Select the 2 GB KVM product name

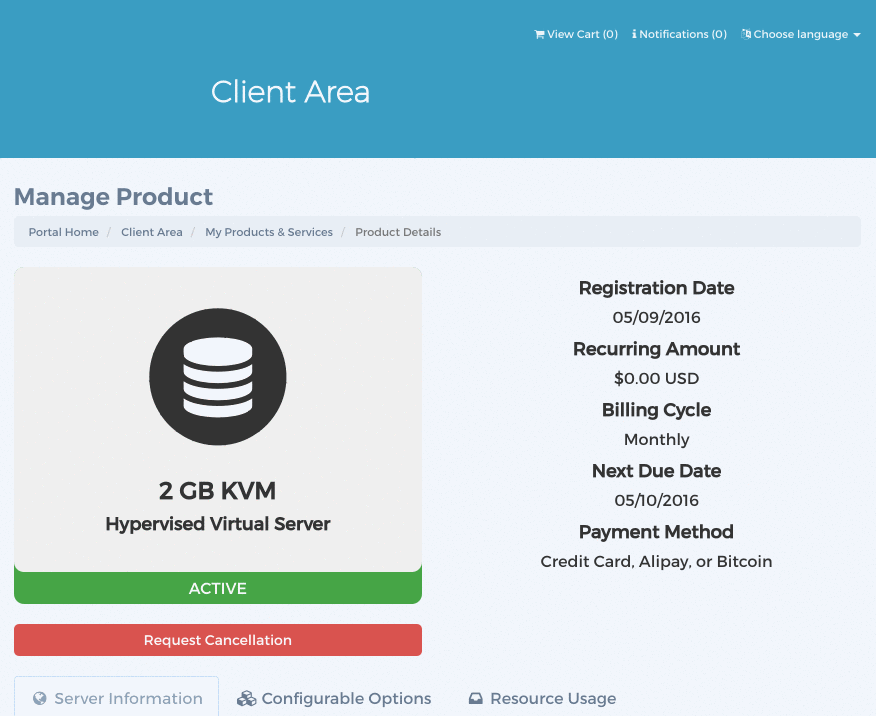[217, 491]
